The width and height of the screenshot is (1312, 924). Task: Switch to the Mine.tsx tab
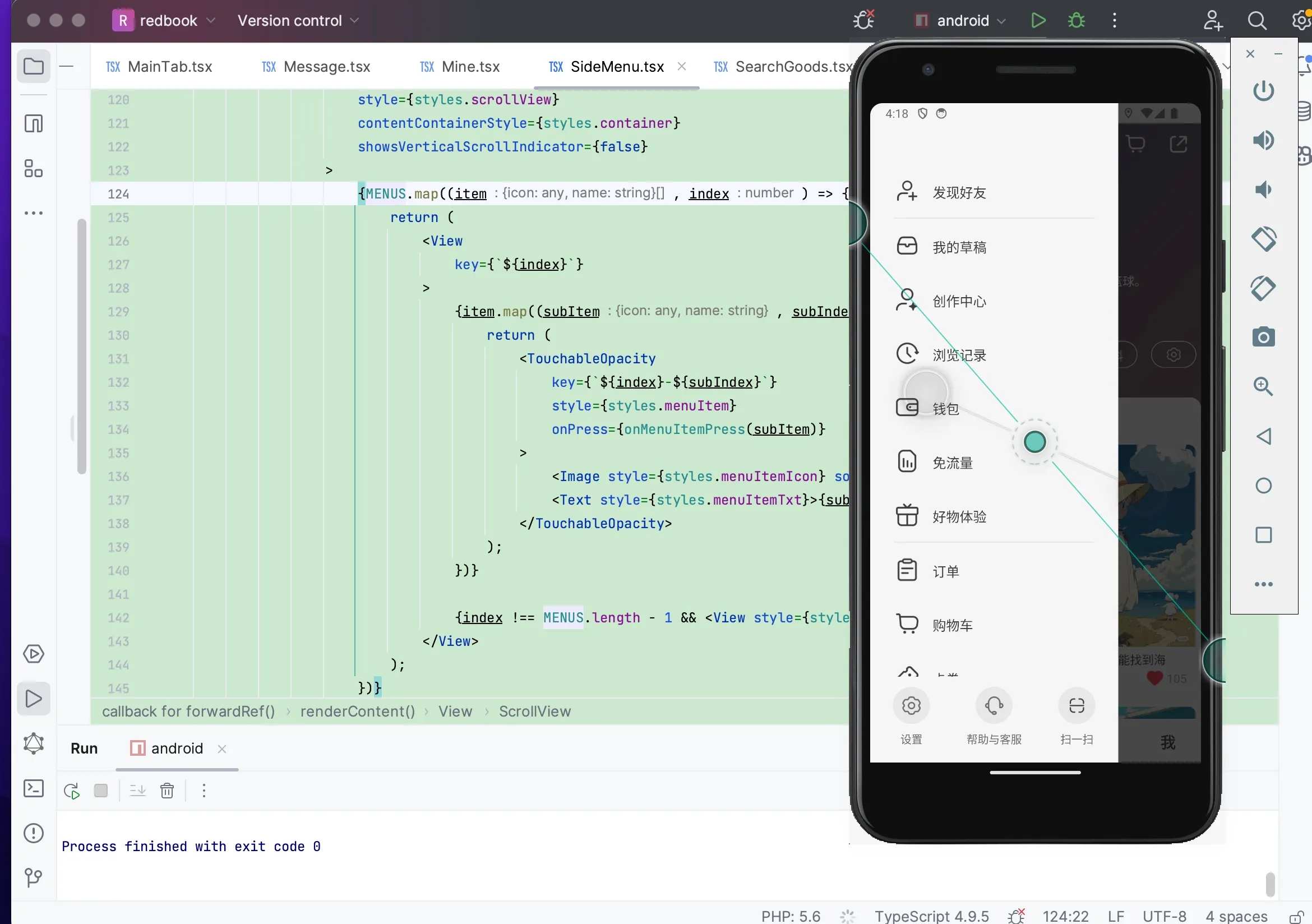click(460, 67)
